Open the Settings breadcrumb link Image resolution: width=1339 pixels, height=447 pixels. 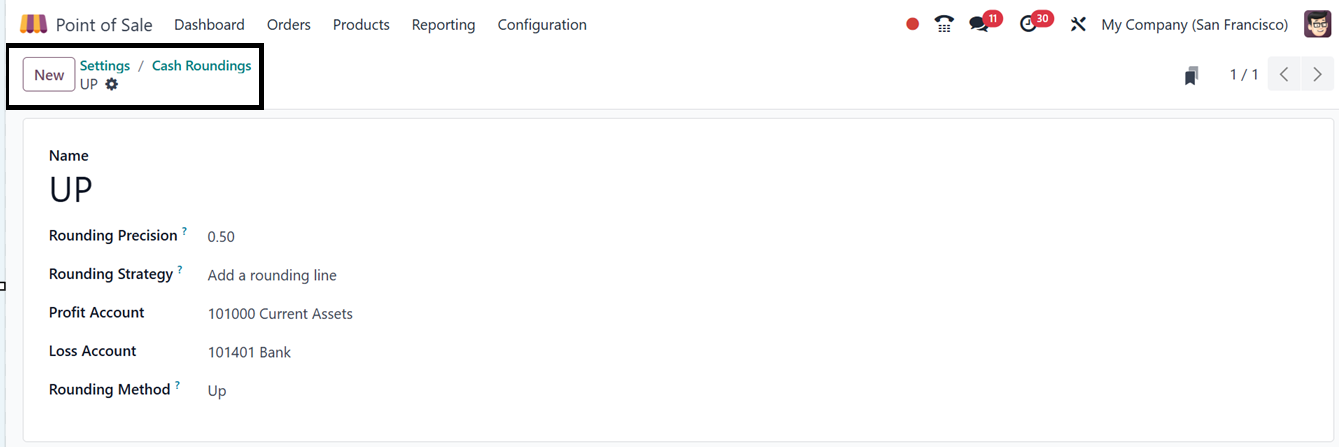(x=105, y=65)
